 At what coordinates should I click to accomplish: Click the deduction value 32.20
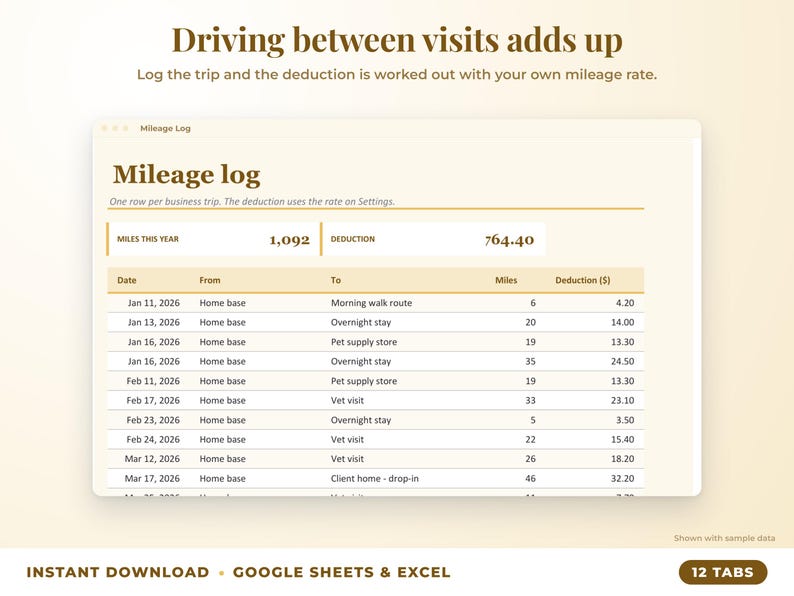(622, 479)
